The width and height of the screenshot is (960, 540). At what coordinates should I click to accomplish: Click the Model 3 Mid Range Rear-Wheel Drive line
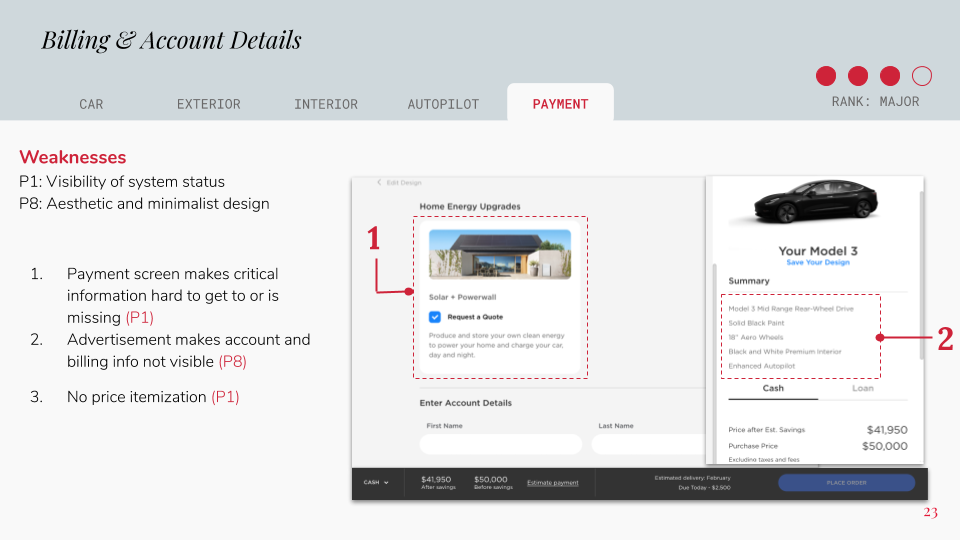791,309
